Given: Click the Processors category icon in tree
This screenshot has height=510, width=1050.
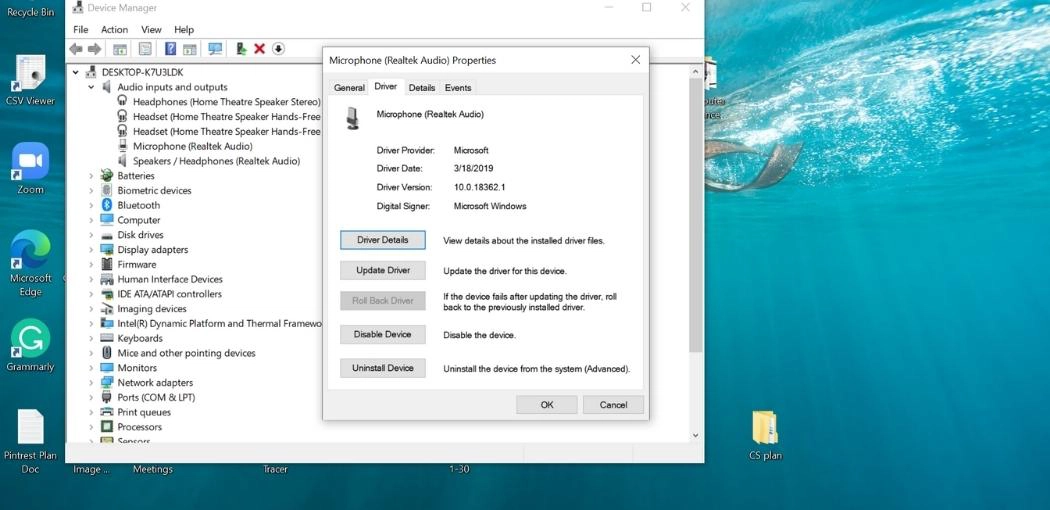Looking at the screenshot, I should point(106,426).
